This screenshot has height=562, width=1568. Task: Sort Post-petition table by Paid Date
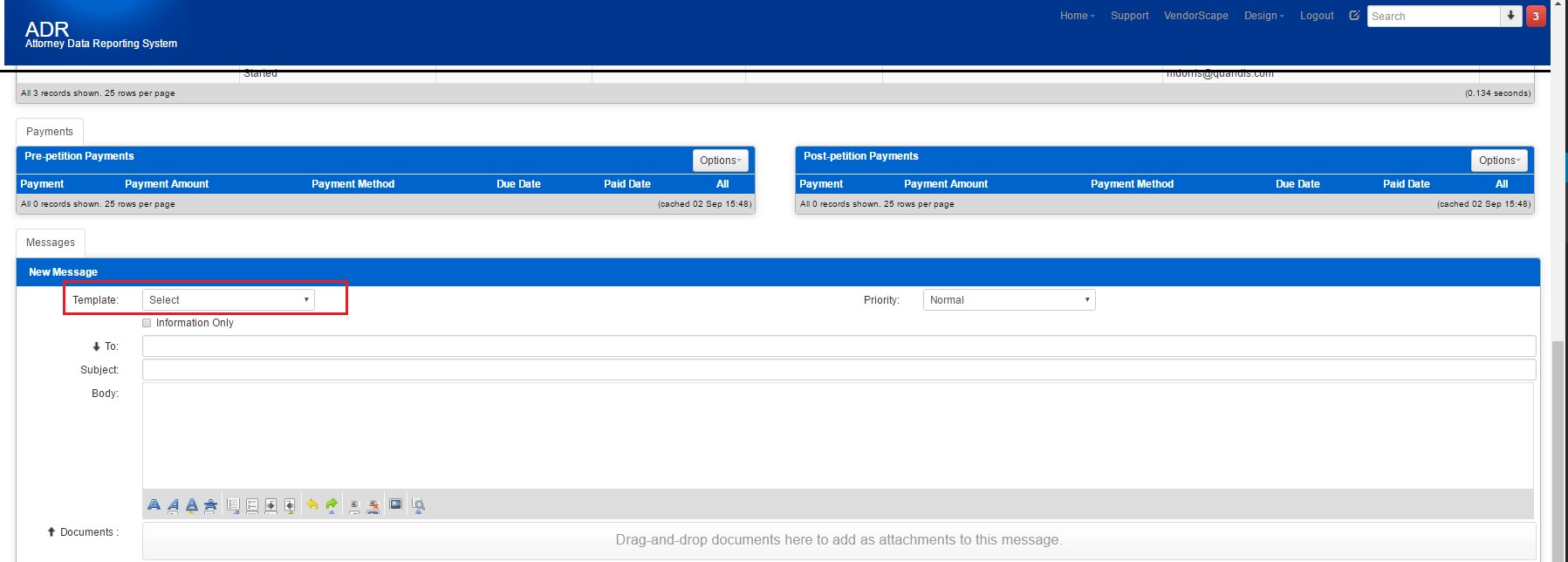pos(1407,184)
